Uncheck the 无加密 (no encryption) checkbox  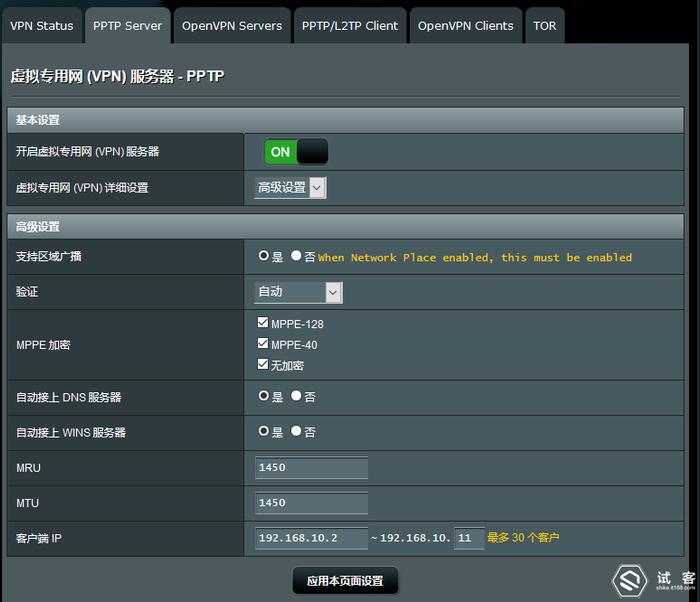(x=263, y=364)
